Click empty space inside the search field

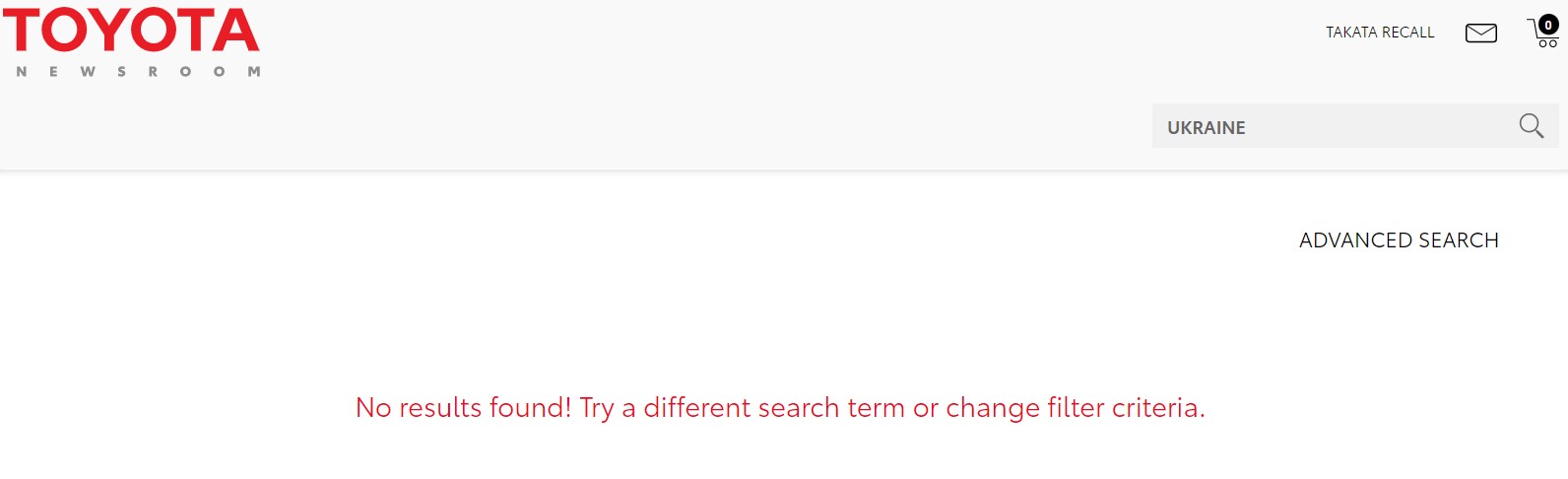[x=1379, y=127]
